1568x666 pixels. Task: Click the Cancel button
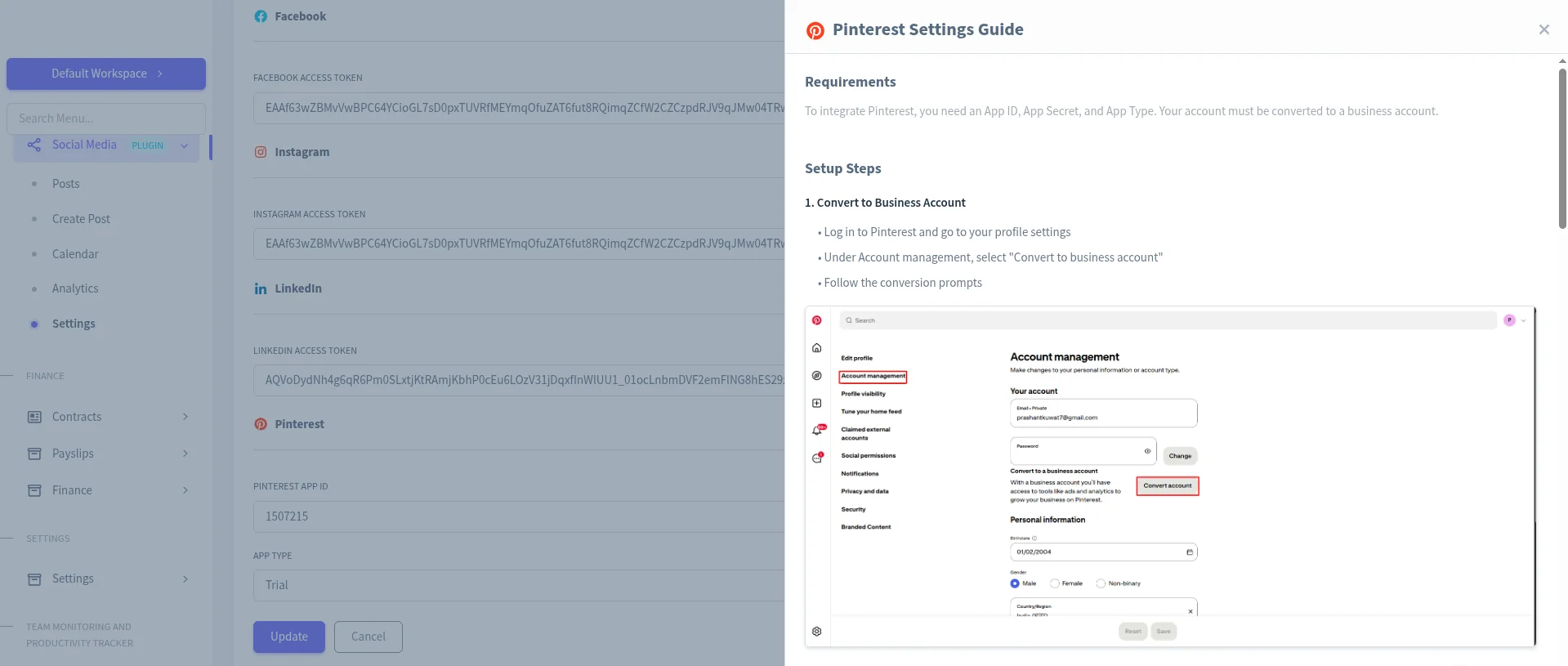point(368,637)
